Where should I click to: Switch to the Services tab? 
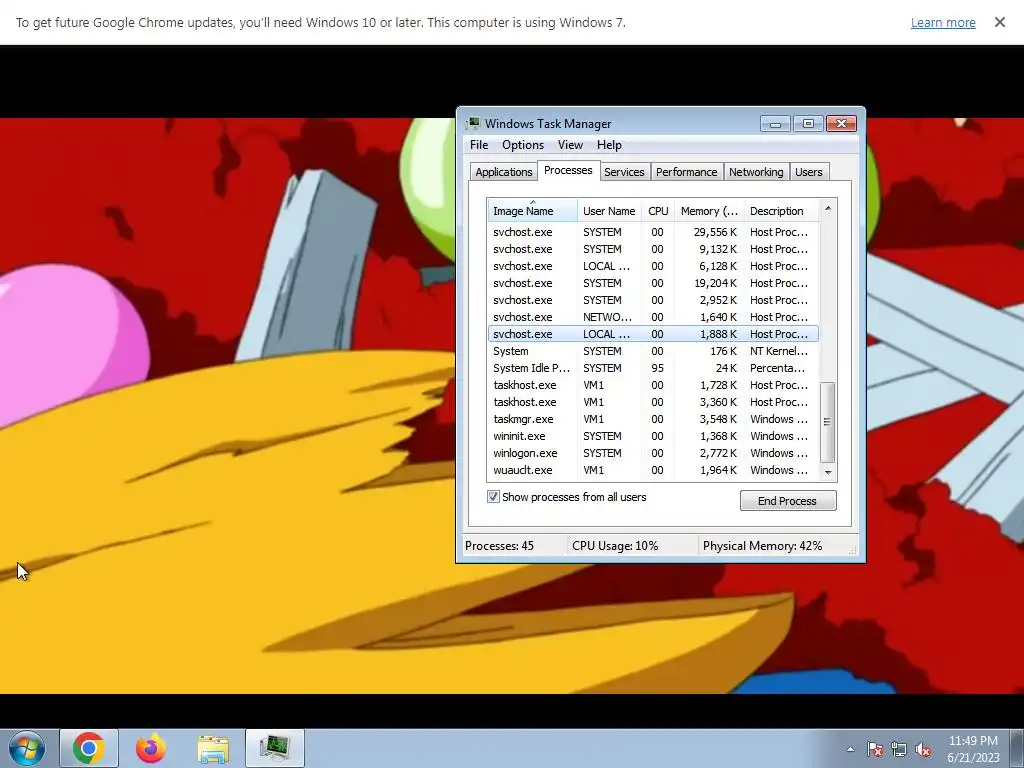[x=624, y=172]
